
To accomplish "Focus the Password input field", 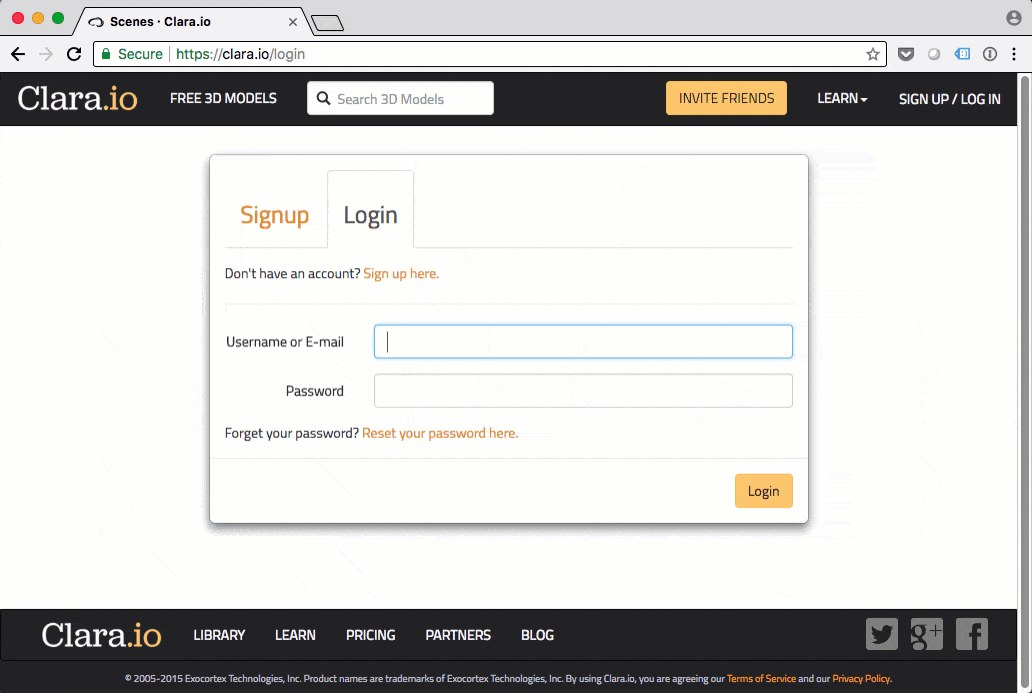I will point(583,391).
